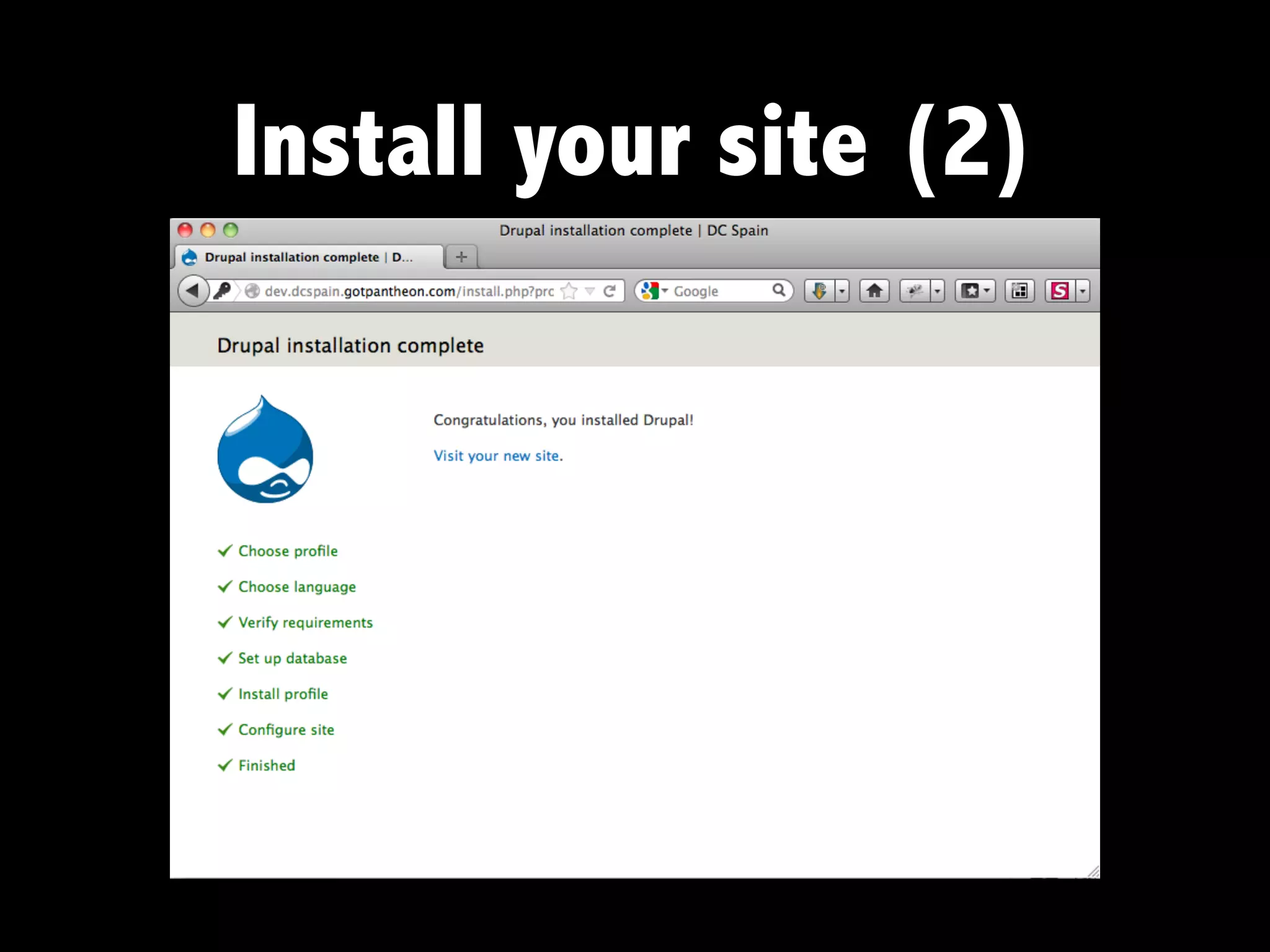Click the tab groups grid icon
1270x952 pixels.
tap(1019, 291)
